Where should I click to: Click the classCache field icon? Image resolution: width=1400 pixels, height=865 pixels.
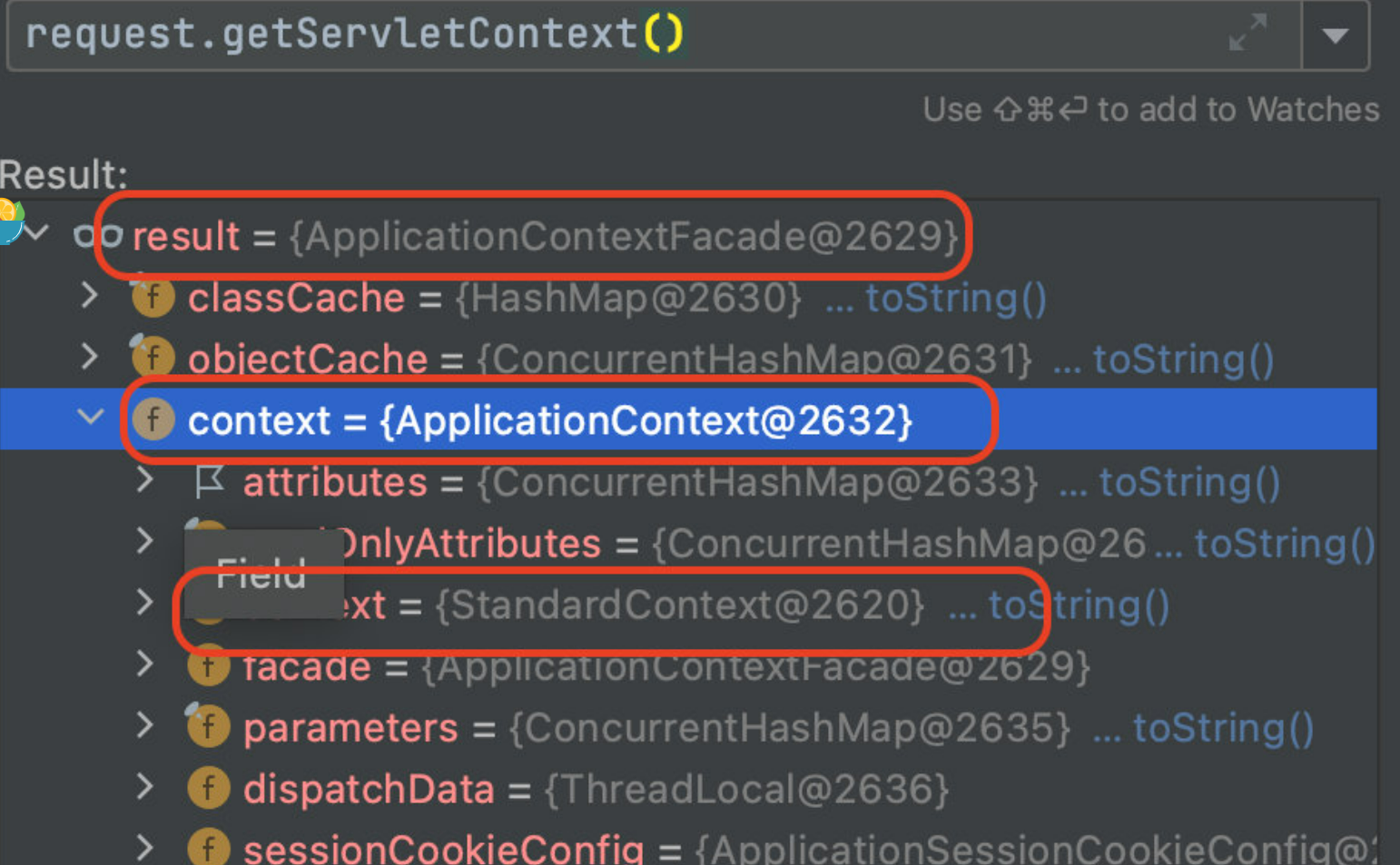pyautogui.click(x=153, y=297)
